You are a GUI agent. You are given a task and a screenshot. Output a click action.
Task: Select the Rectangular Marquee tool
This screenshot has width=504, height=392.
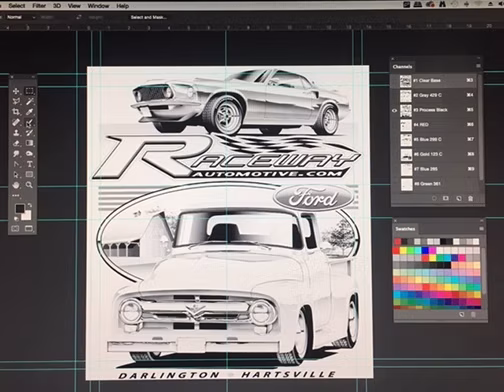click(29, 91)
